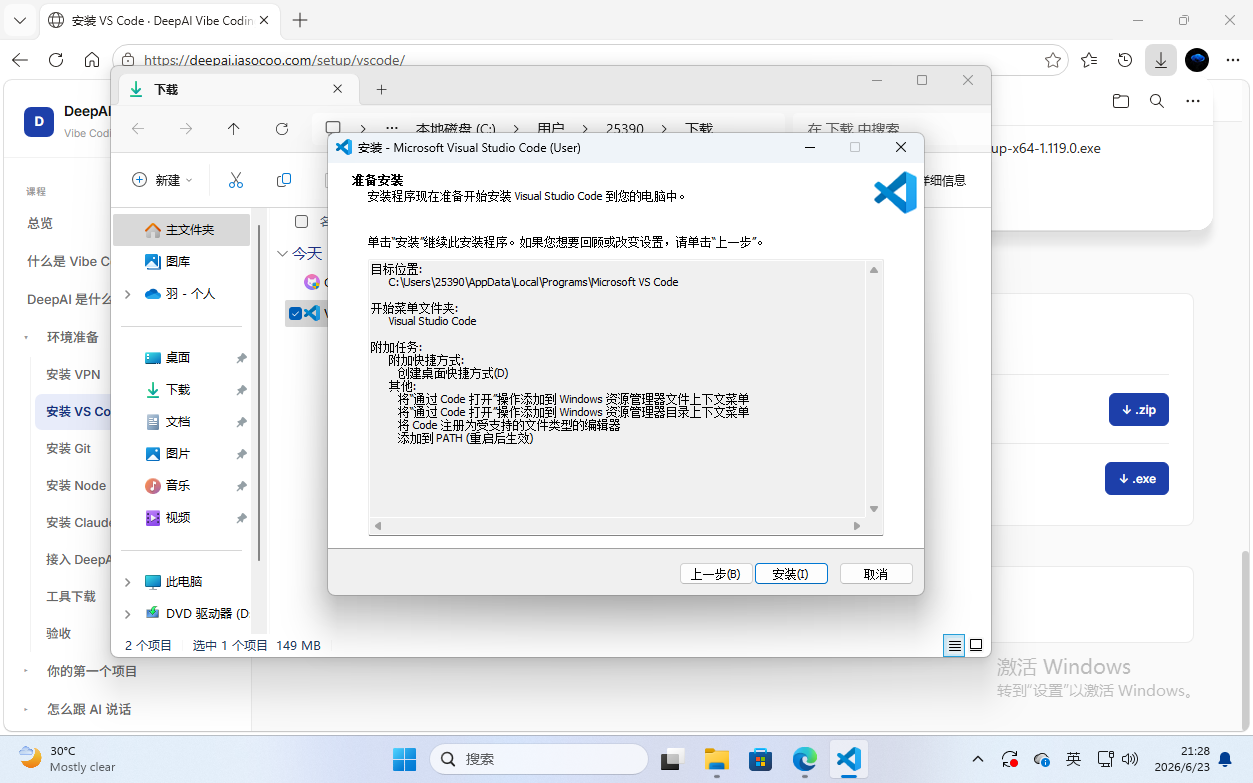Viewport: 1253px width, 783px height.
Task: Switch Explorer to details view
Action: coord(954,646)
